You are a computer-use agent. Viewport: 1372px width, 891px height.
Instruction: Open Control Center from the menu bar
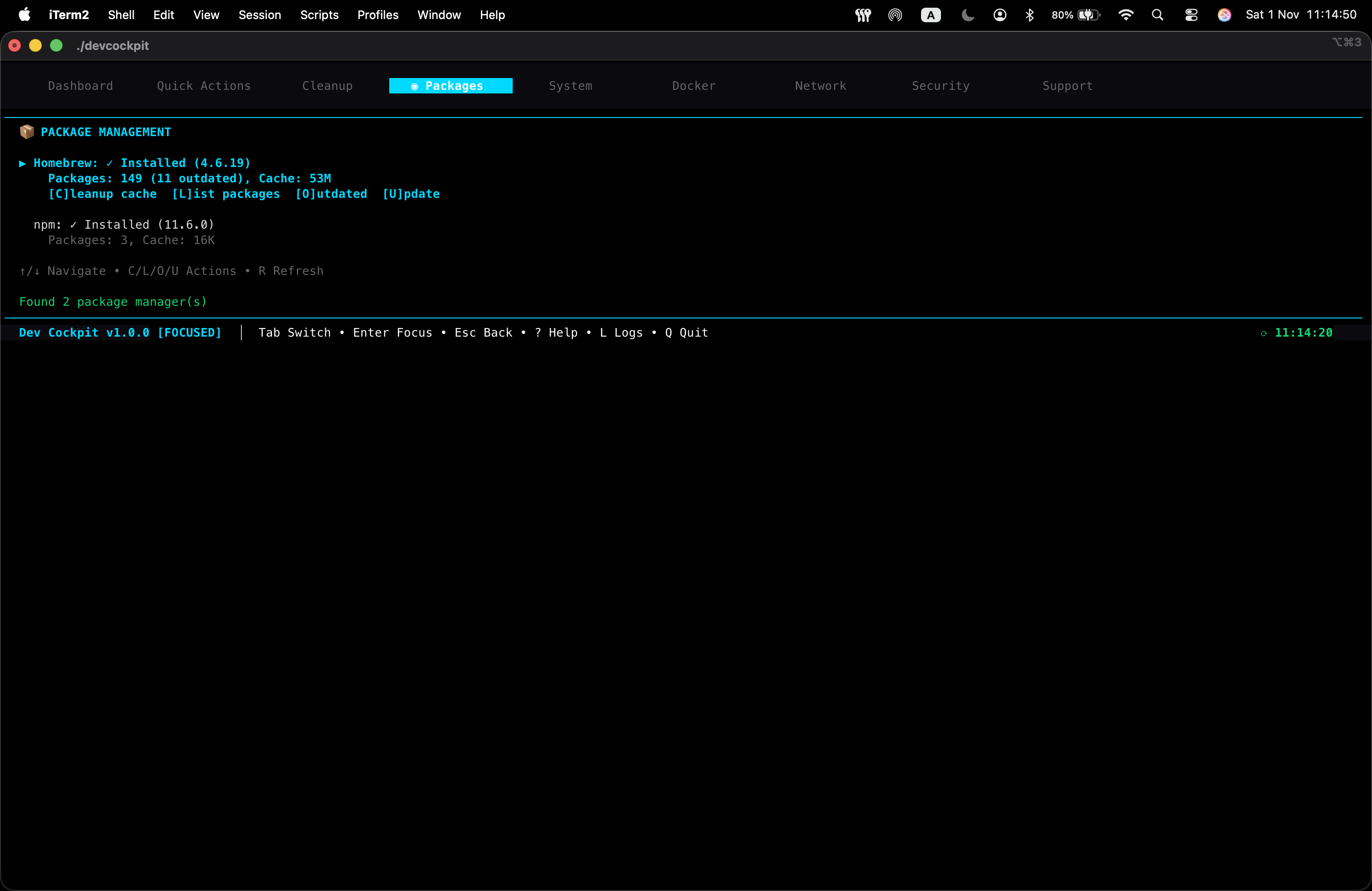(x=1191, y=15)
